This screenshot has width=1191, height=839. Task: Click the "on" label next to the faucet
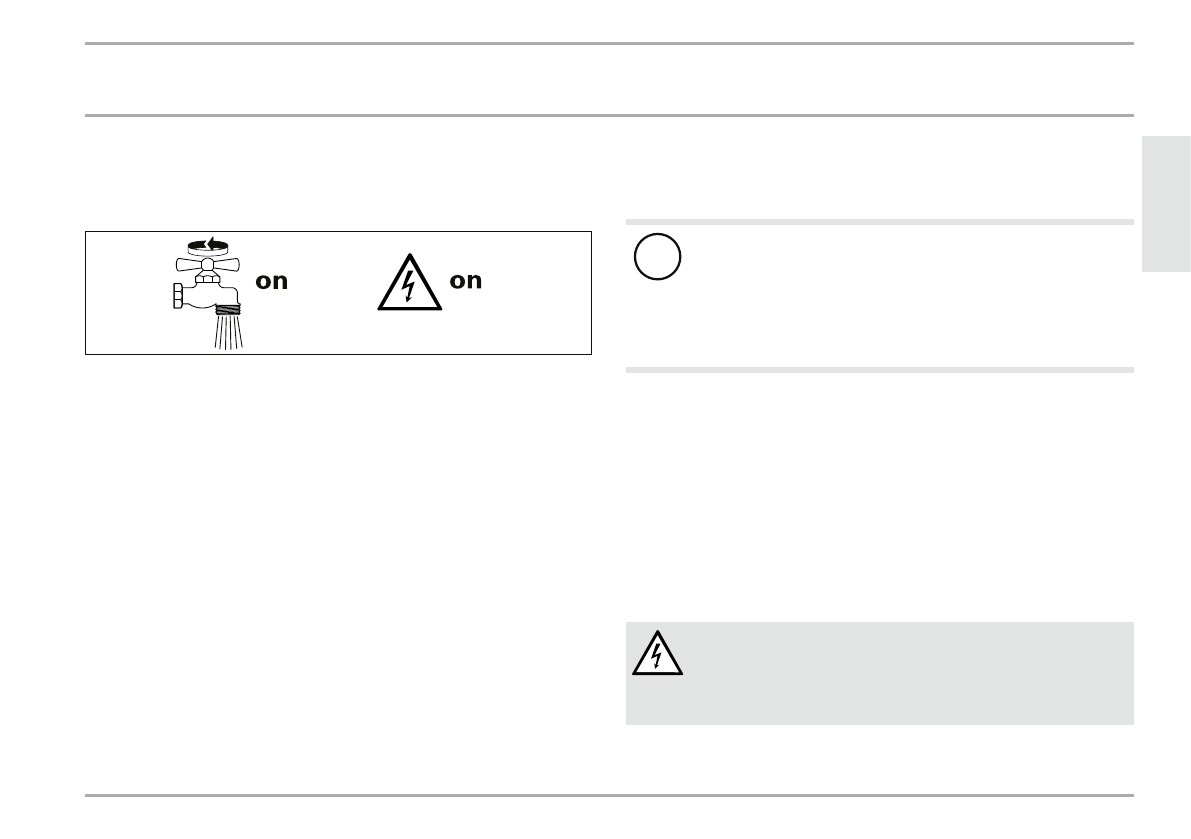(x=272, y=282)
